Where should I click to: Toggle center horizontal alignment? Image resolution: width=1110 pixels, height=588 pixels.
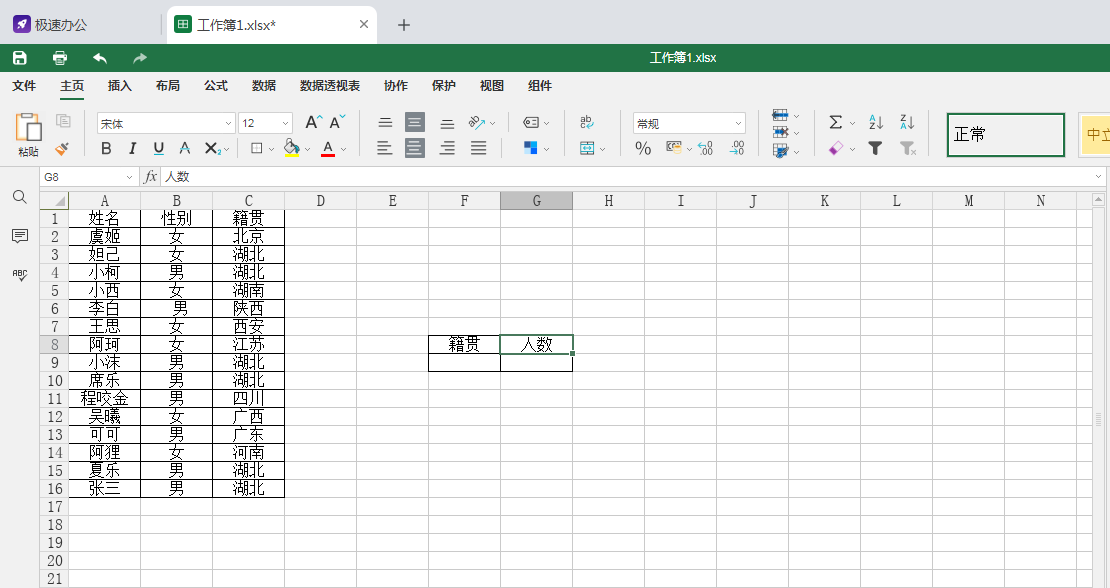(415, 148)
